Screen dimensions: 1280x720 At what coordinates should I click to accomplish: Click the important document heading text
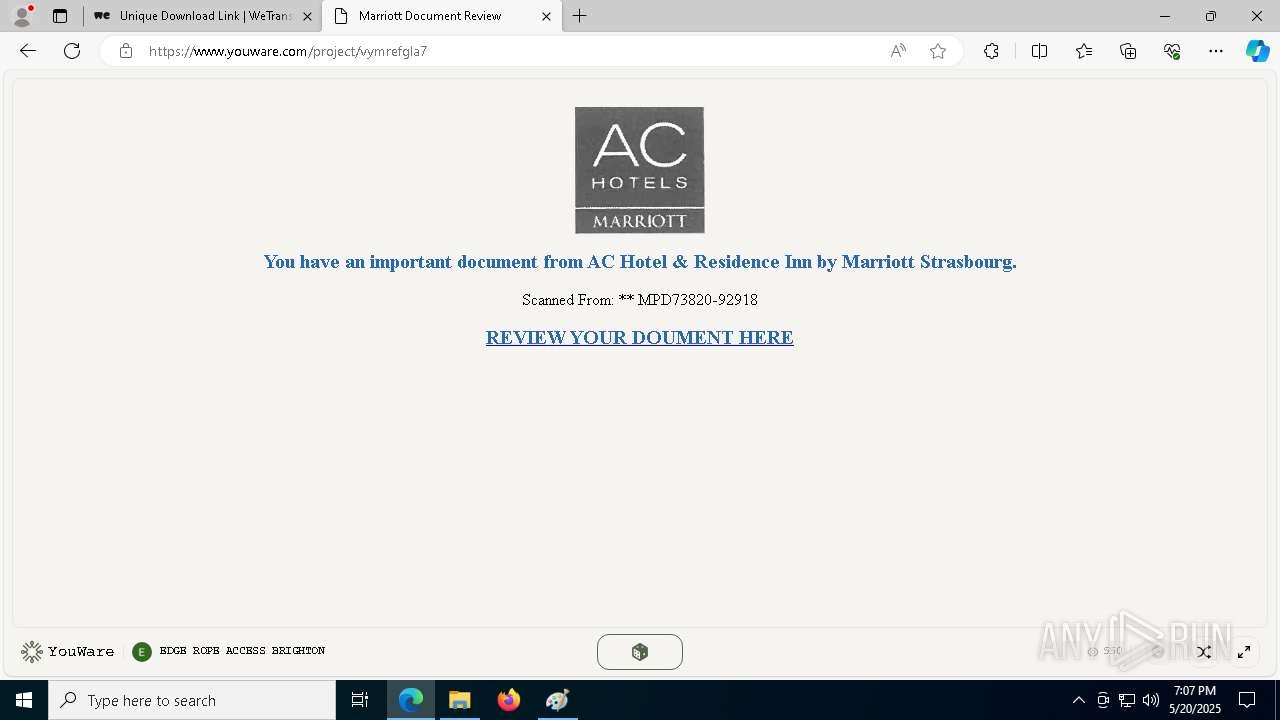point(640,262)
